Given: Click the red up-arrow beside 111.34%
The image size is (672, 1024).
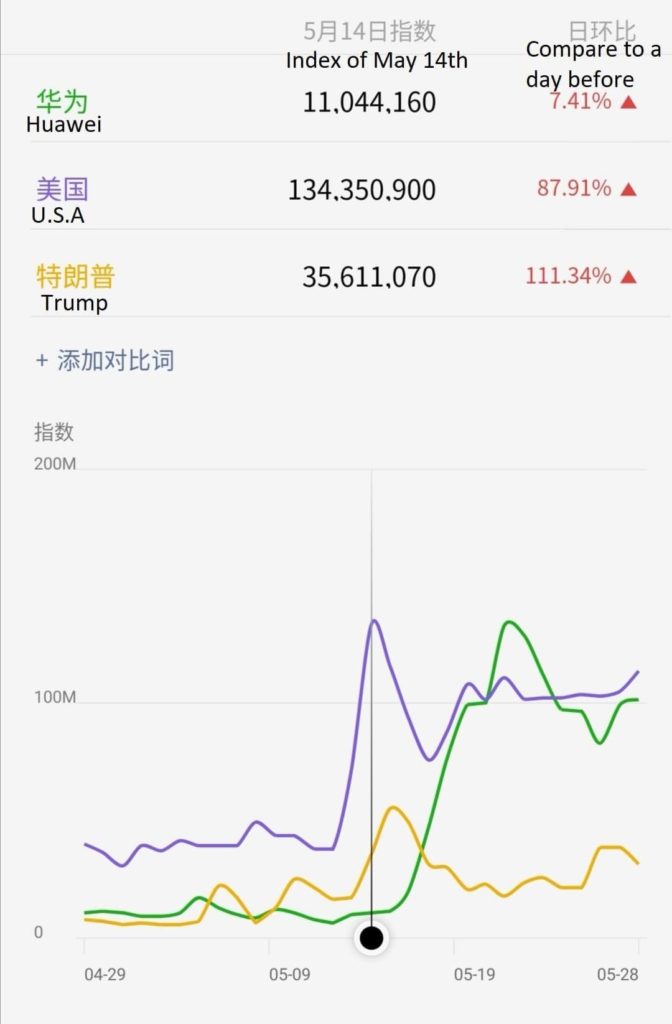Looking at the screenshot, I should [x=629, y=277].
